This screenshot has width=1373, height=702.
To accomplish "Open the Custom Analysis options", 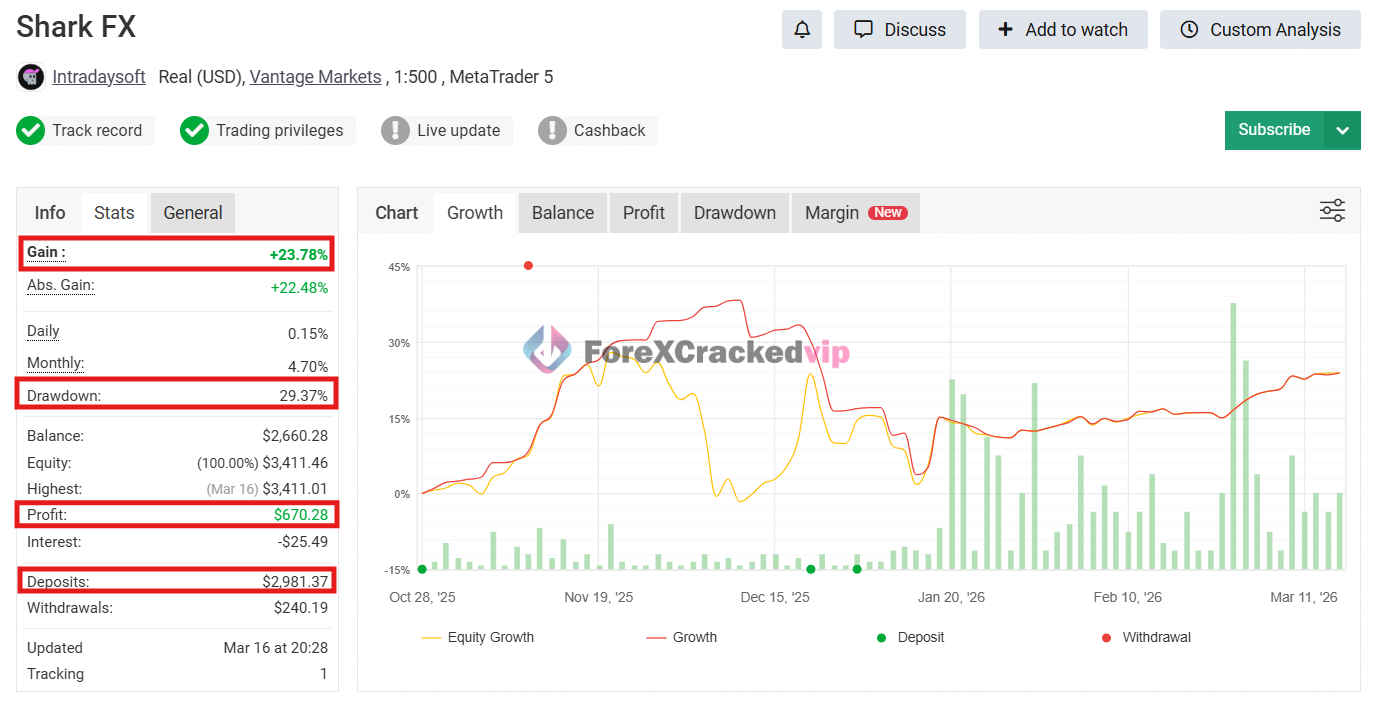I will coord(1260,30).
